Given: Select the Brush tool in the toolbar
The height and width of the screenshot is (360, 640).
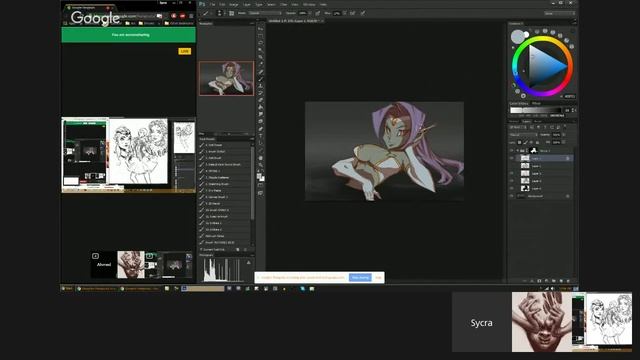Looking at the screenshot, I should [260, 79].
